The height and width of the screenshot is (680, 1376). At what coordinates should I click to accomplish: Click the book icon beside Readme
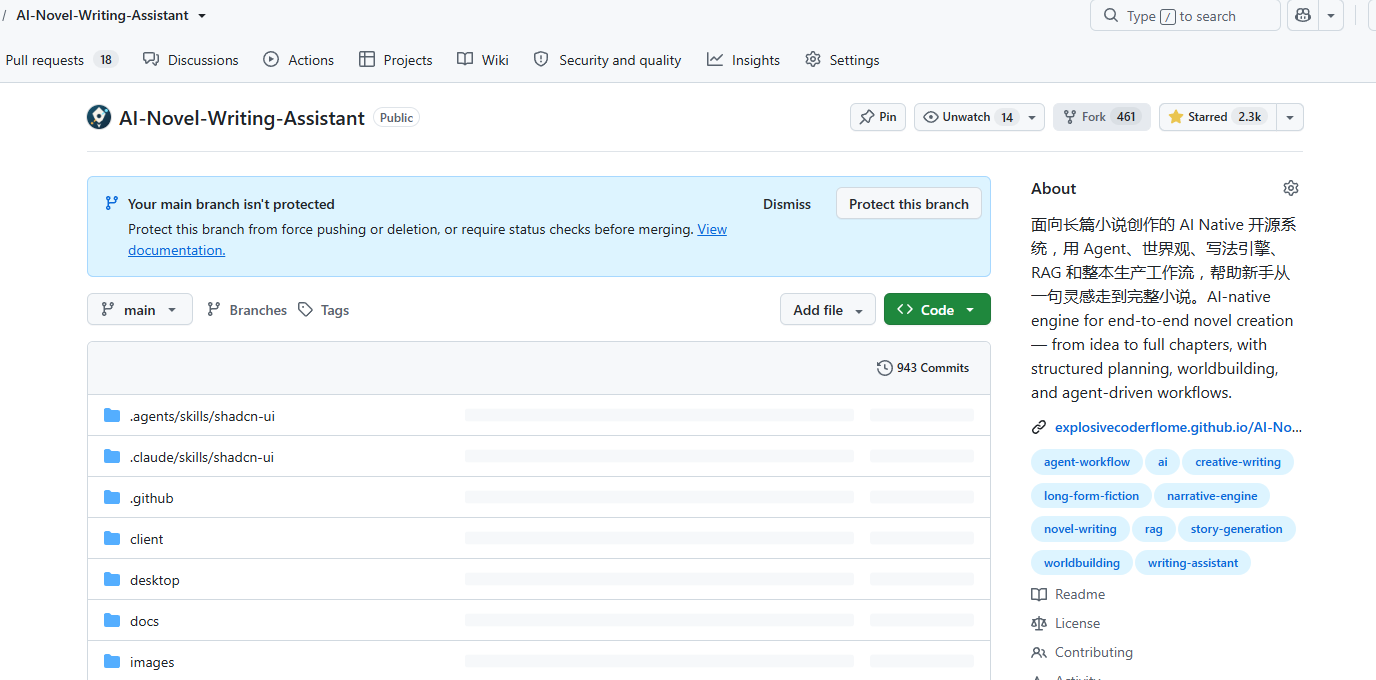1039,594
